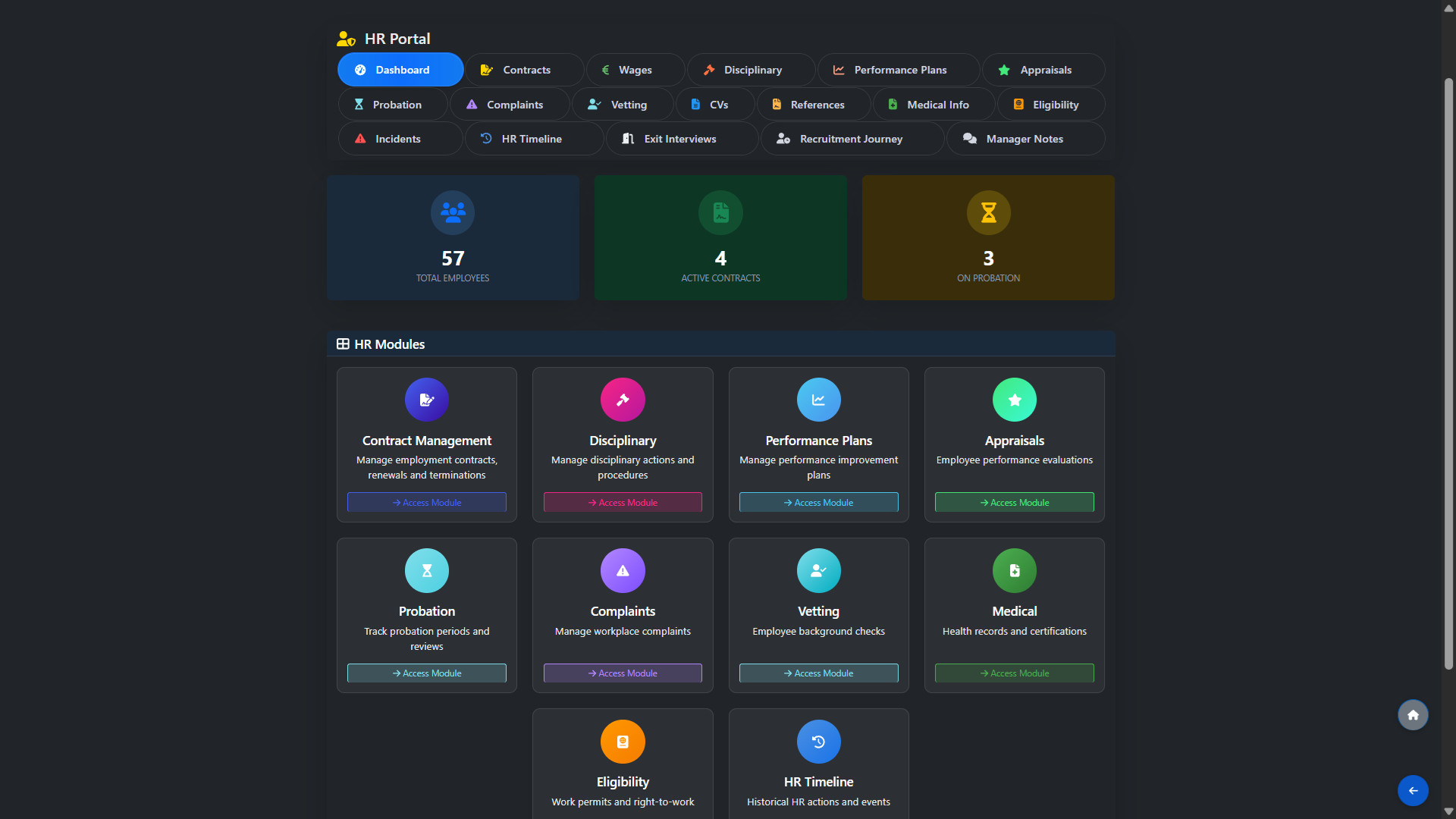Click 'Health records and certifications' description
The height and width of the screenshot is (819, 1456).
(1015, 631)
